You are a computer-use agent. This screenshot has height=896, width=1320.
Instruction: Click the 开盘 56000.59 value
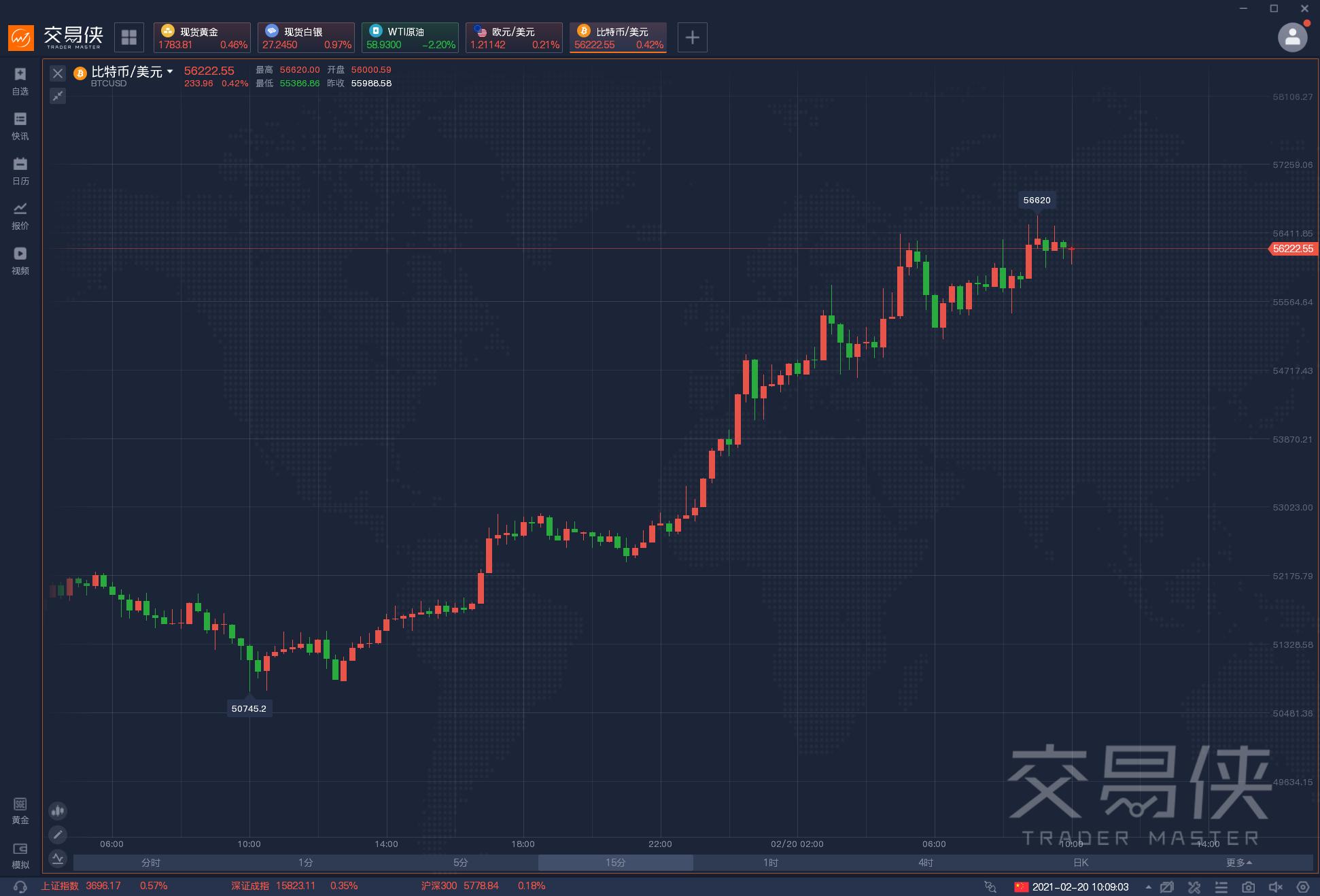click(371, 69)
